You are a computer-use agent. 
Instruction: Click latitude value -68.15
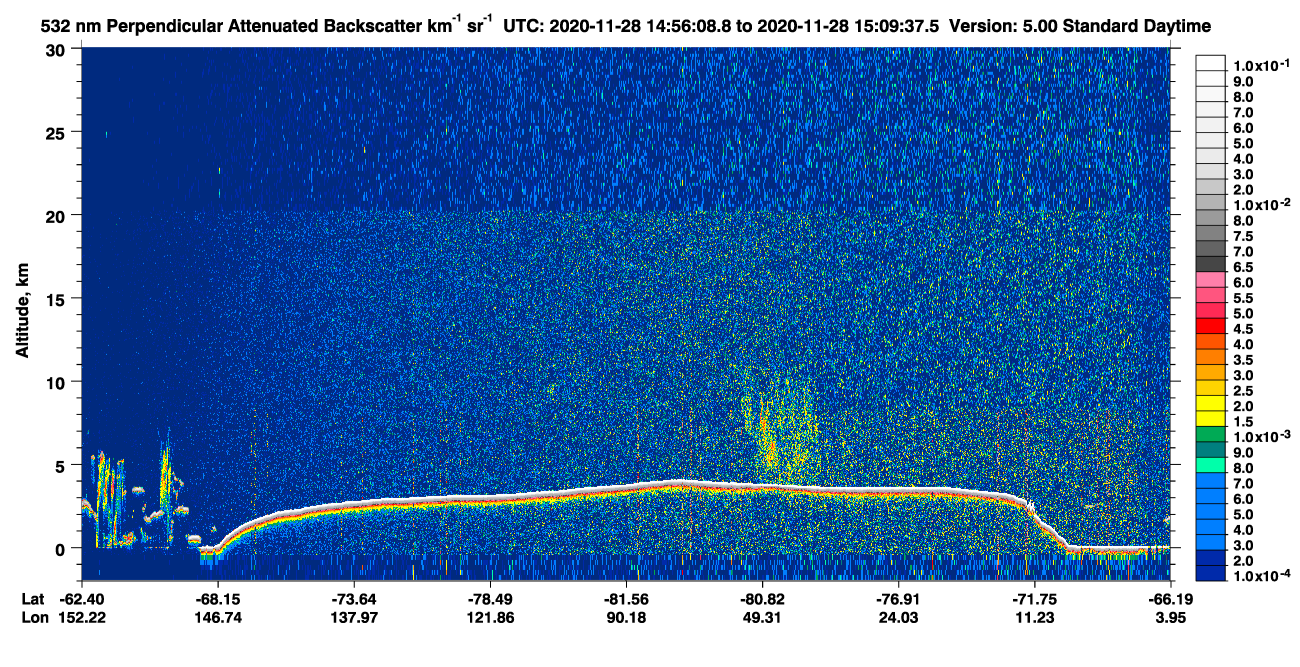click(x=218, y=599)
